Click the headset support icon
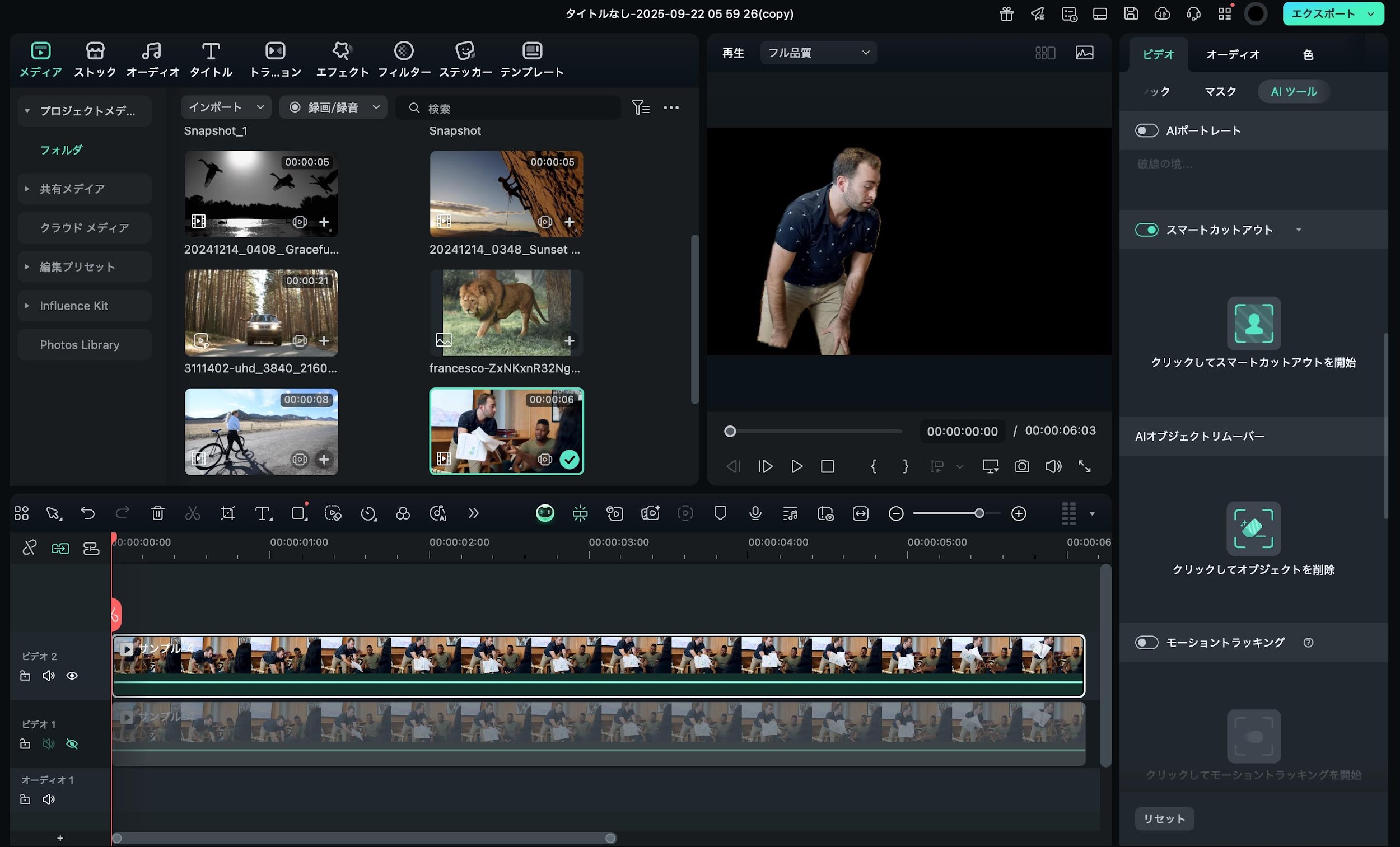This screenshot has height=847, width=1400. 1193,13
